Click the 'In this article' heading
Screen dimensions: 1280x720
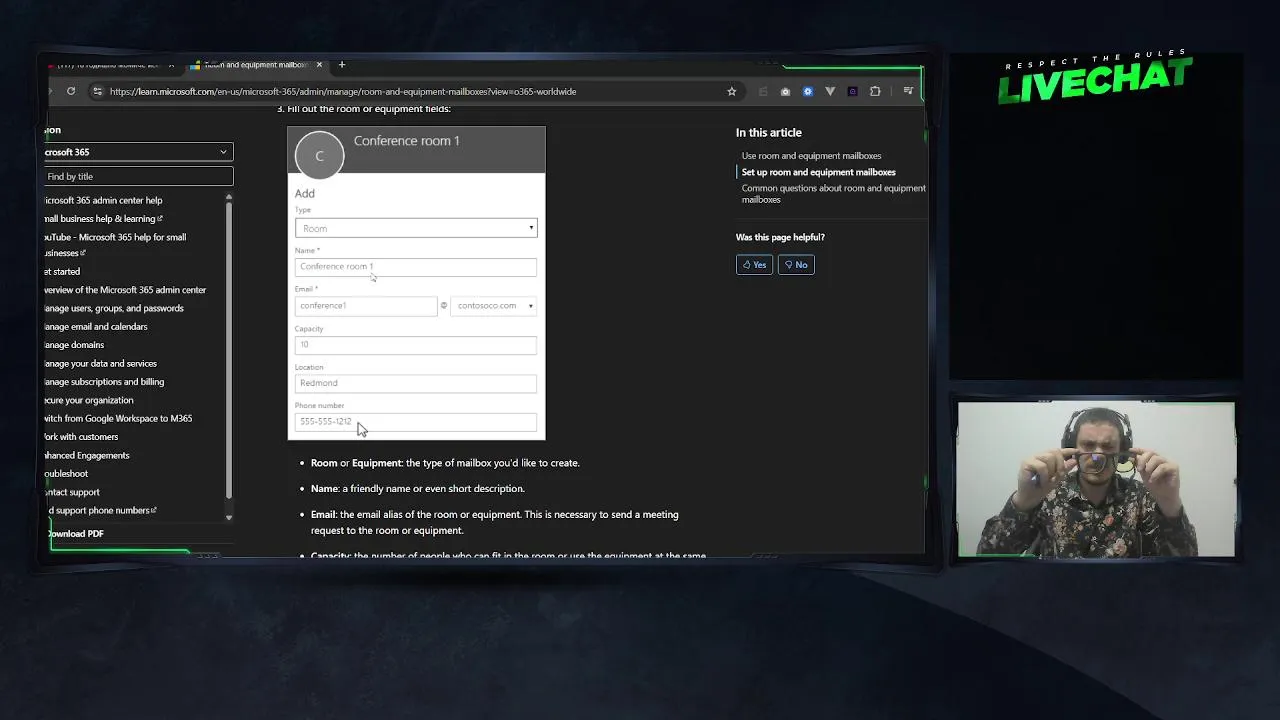769,132
